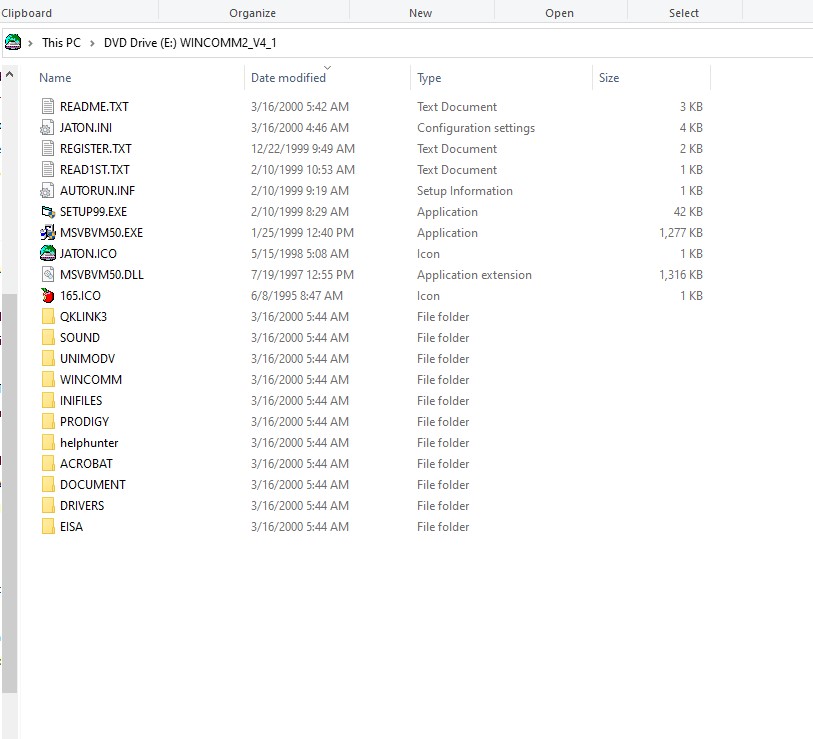Expand chevron after This PC breadcrumb

point(93,43)
